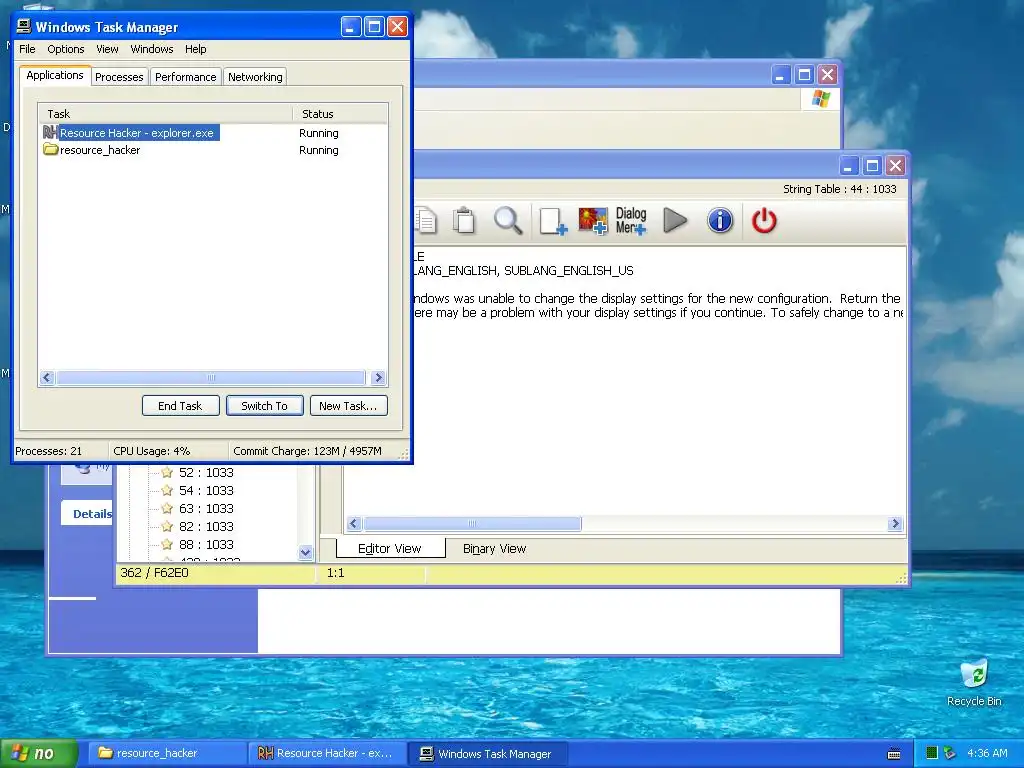Click the keyboard icon in the taskbar tray
Viewport: 1024px width, 768px height.
point(894,754)
